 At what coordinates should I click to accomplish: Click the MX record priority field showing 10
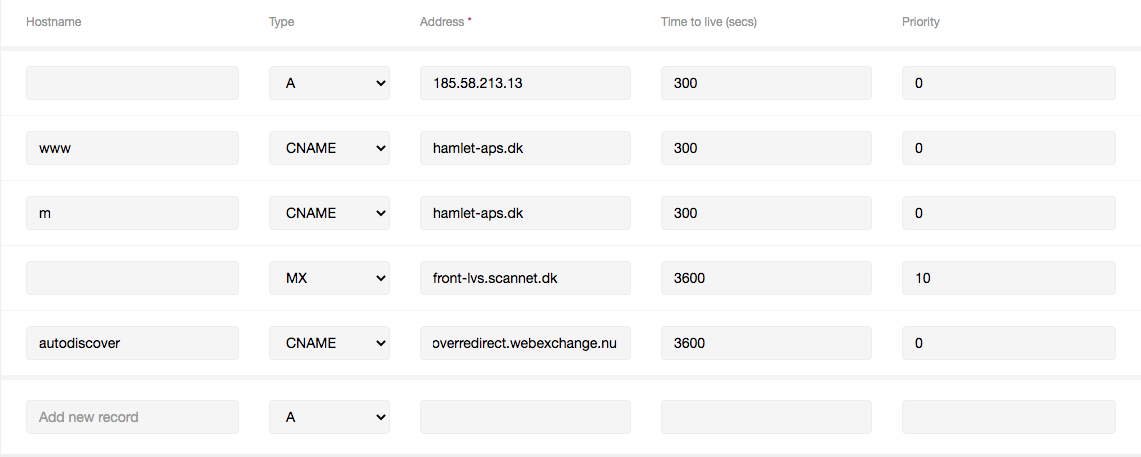pos(1009,278)
